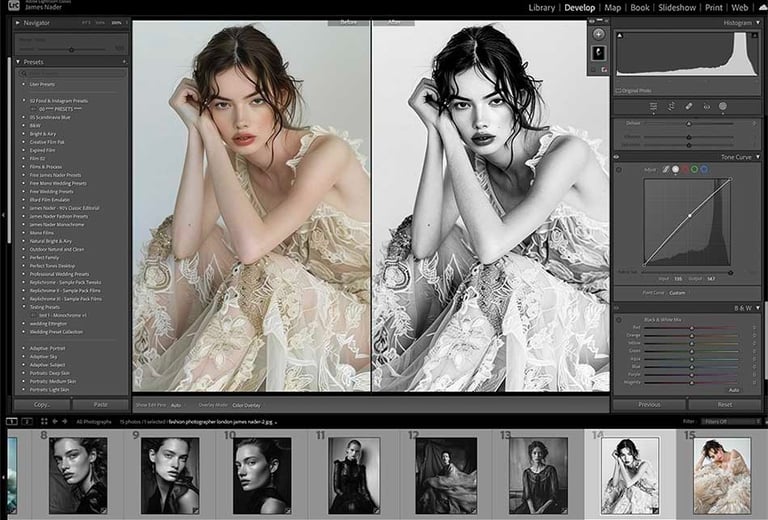
Task: Open the Point Curve Custom dropdown
Action: click(x=677, y=293)
